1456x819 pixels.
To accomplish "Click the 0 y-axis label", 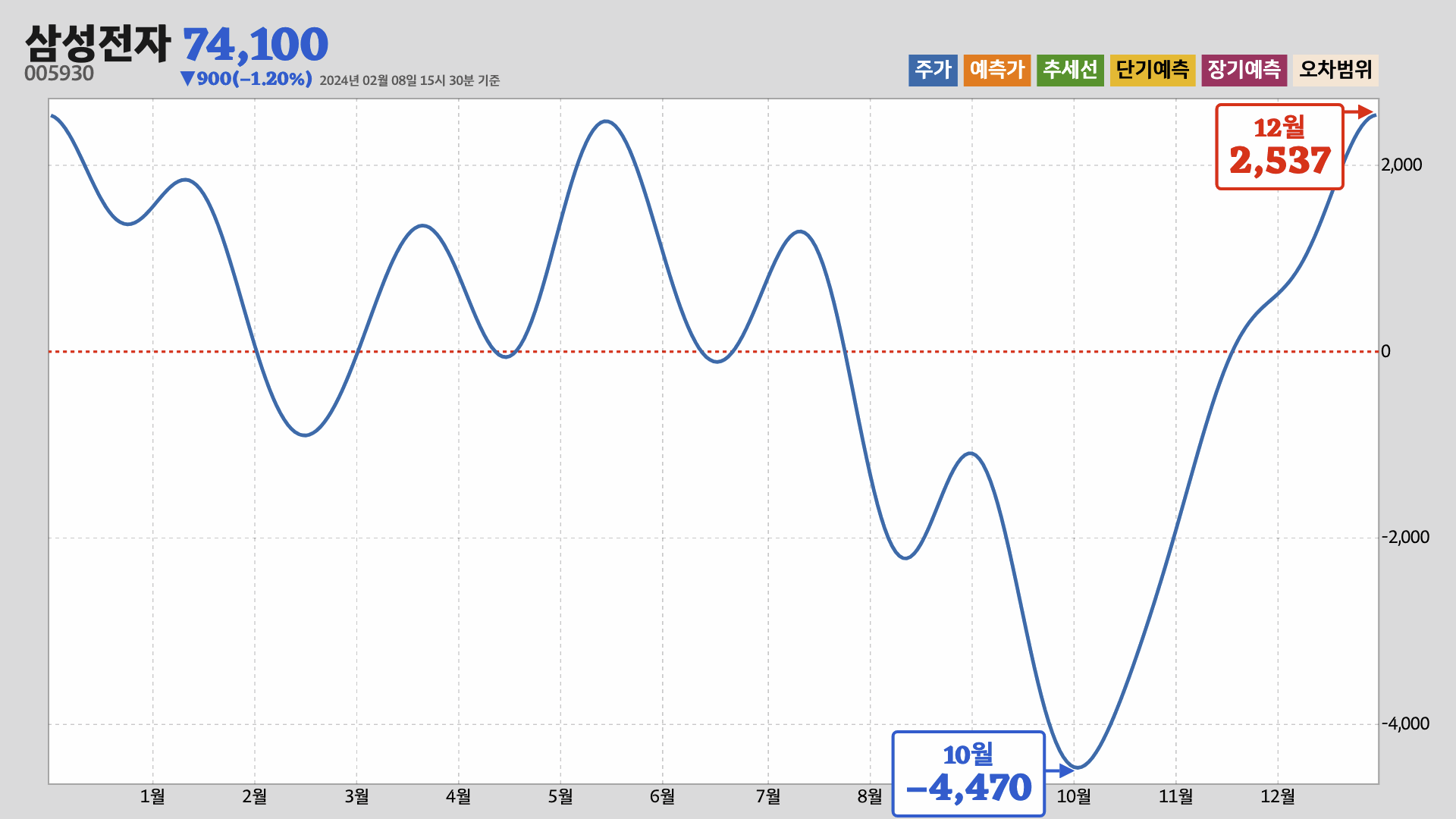I will tap(1385, 351).
